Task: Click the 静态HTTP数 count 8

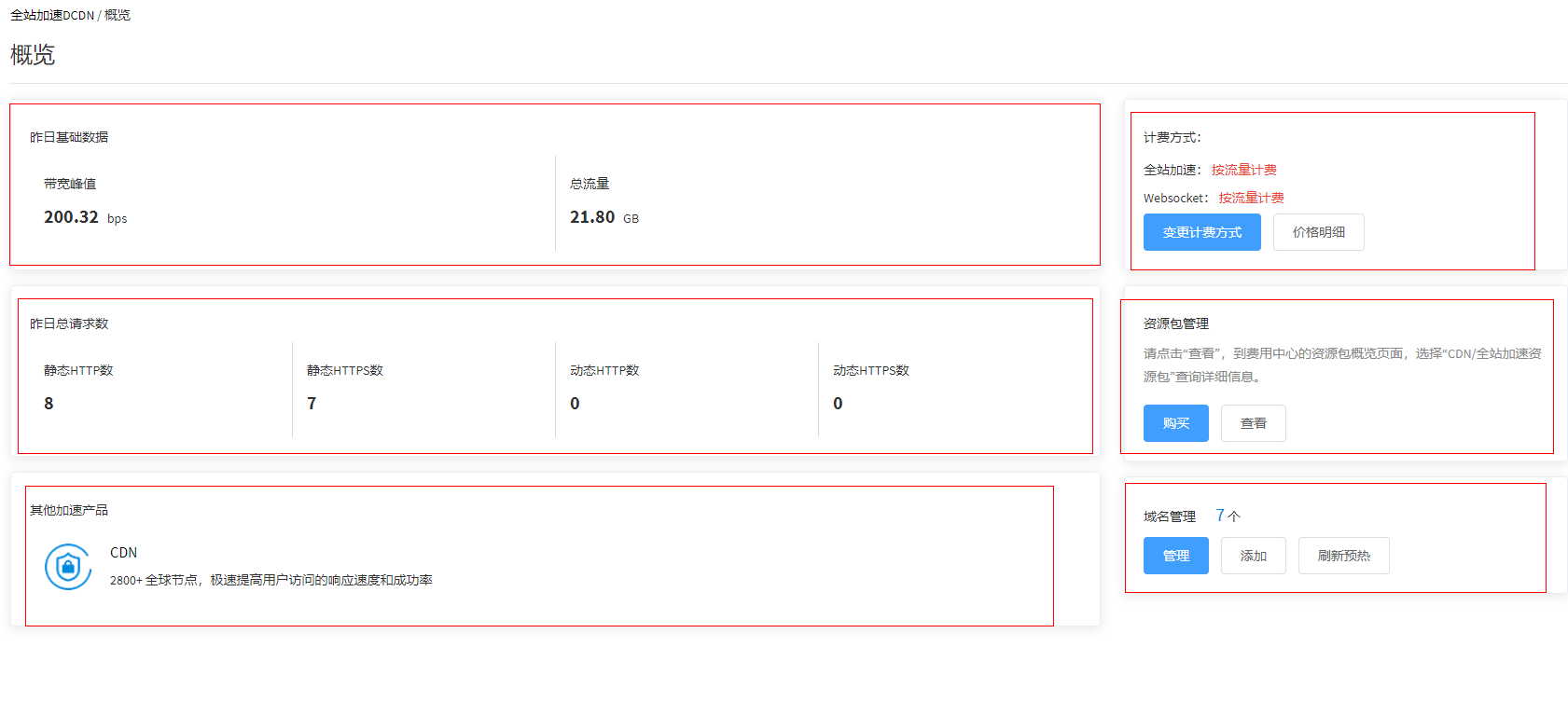Action: coord(49,404)
